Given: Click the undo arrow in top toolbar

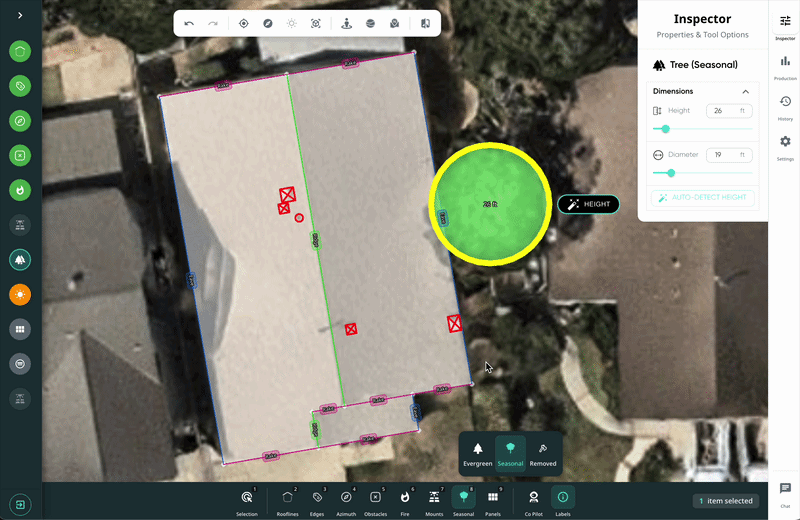Looking at the screenshot, I should click(x=189, y=23).
